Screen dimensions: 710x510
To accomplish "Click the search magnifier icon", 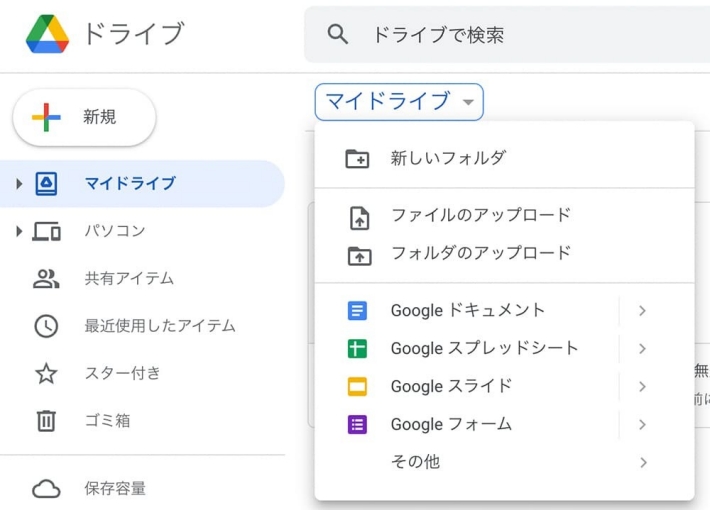I will [338, 34].
